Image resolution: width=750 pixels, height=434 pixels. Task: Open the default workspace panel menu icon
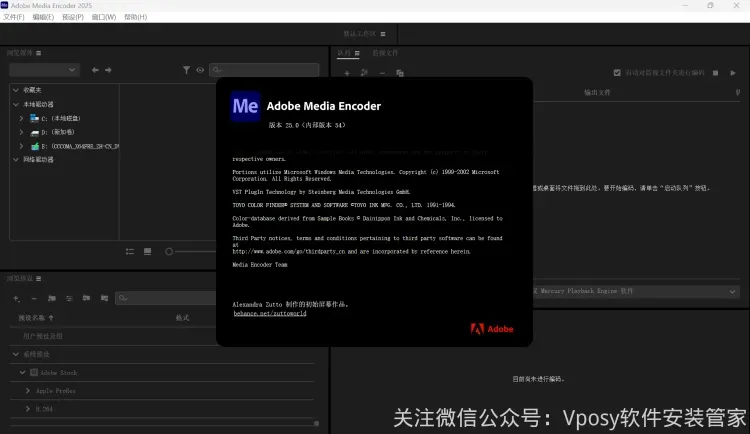(383, 34)
